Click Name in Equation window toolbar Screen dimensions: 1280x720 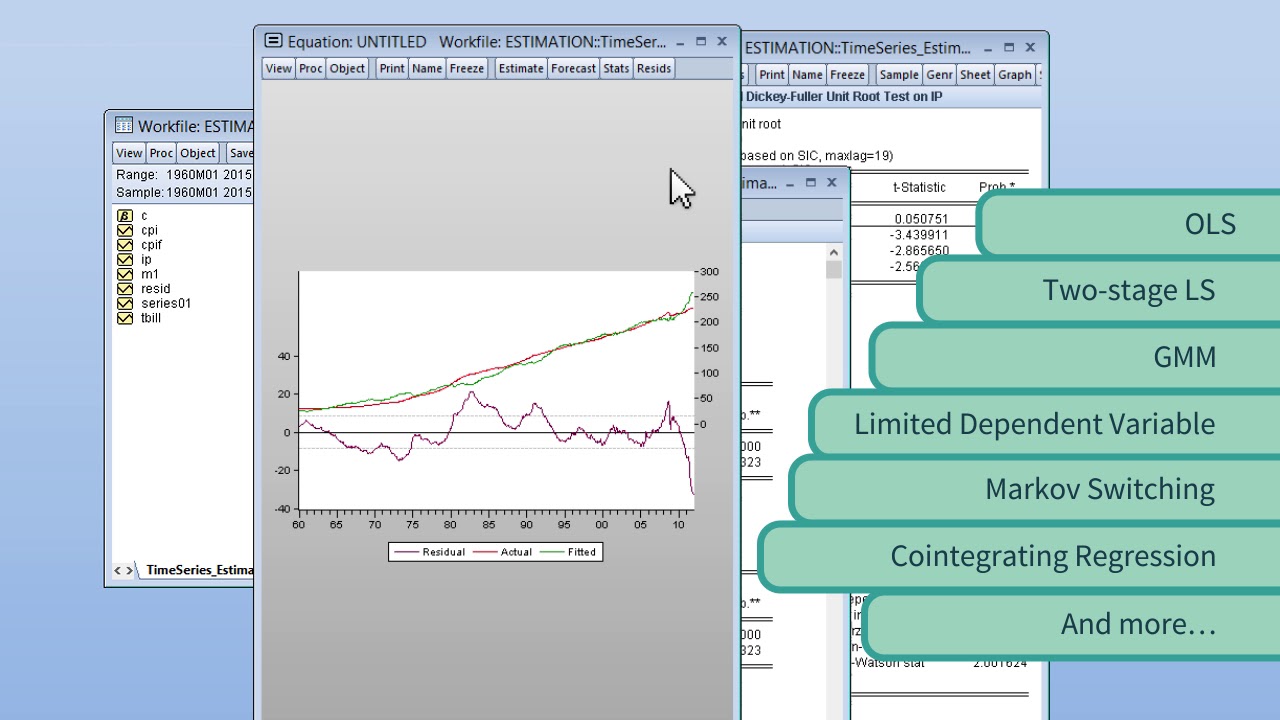point(427,68)
